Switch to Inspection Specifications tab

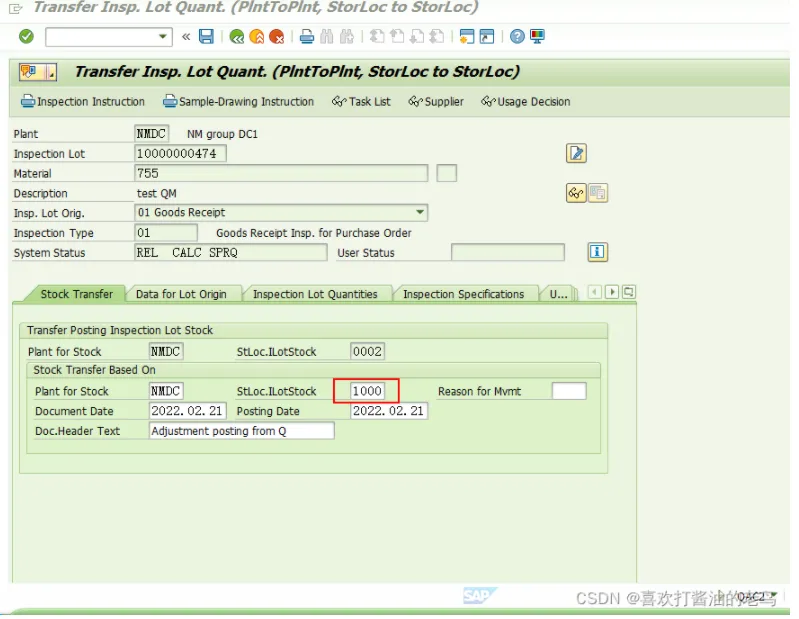pos(464,294)
